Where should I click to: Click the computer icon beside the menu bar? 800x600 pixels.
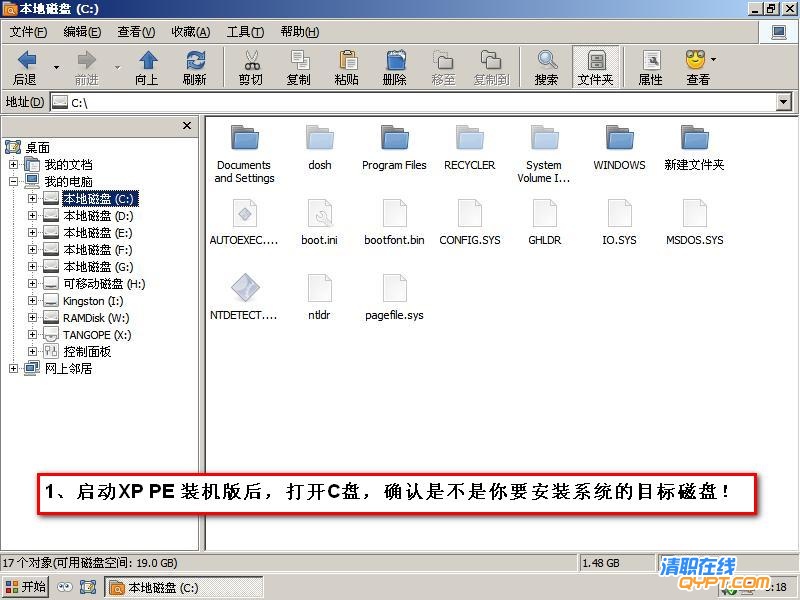779,33
